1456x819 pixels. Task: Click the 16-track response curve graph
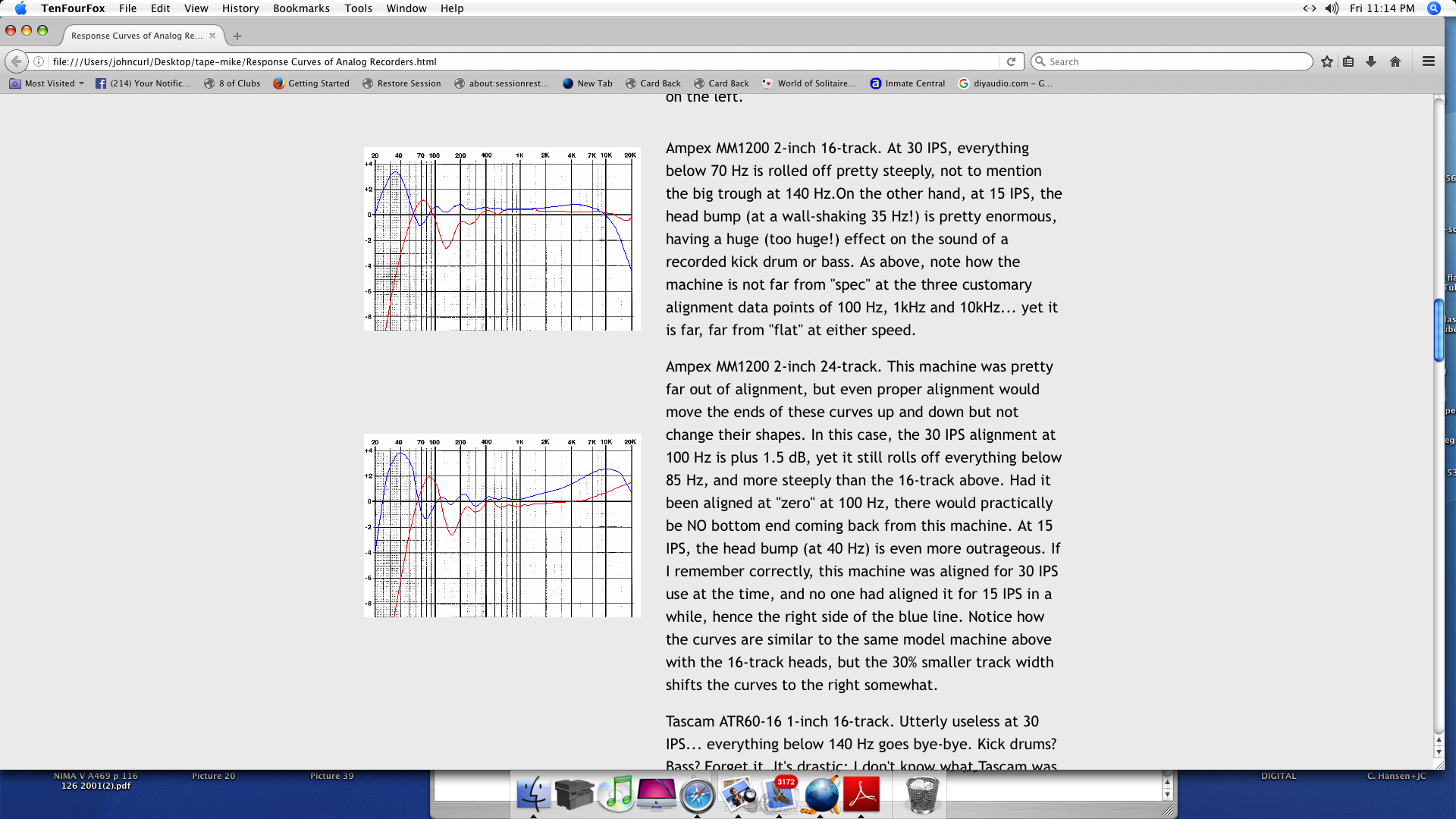(502, 239)
